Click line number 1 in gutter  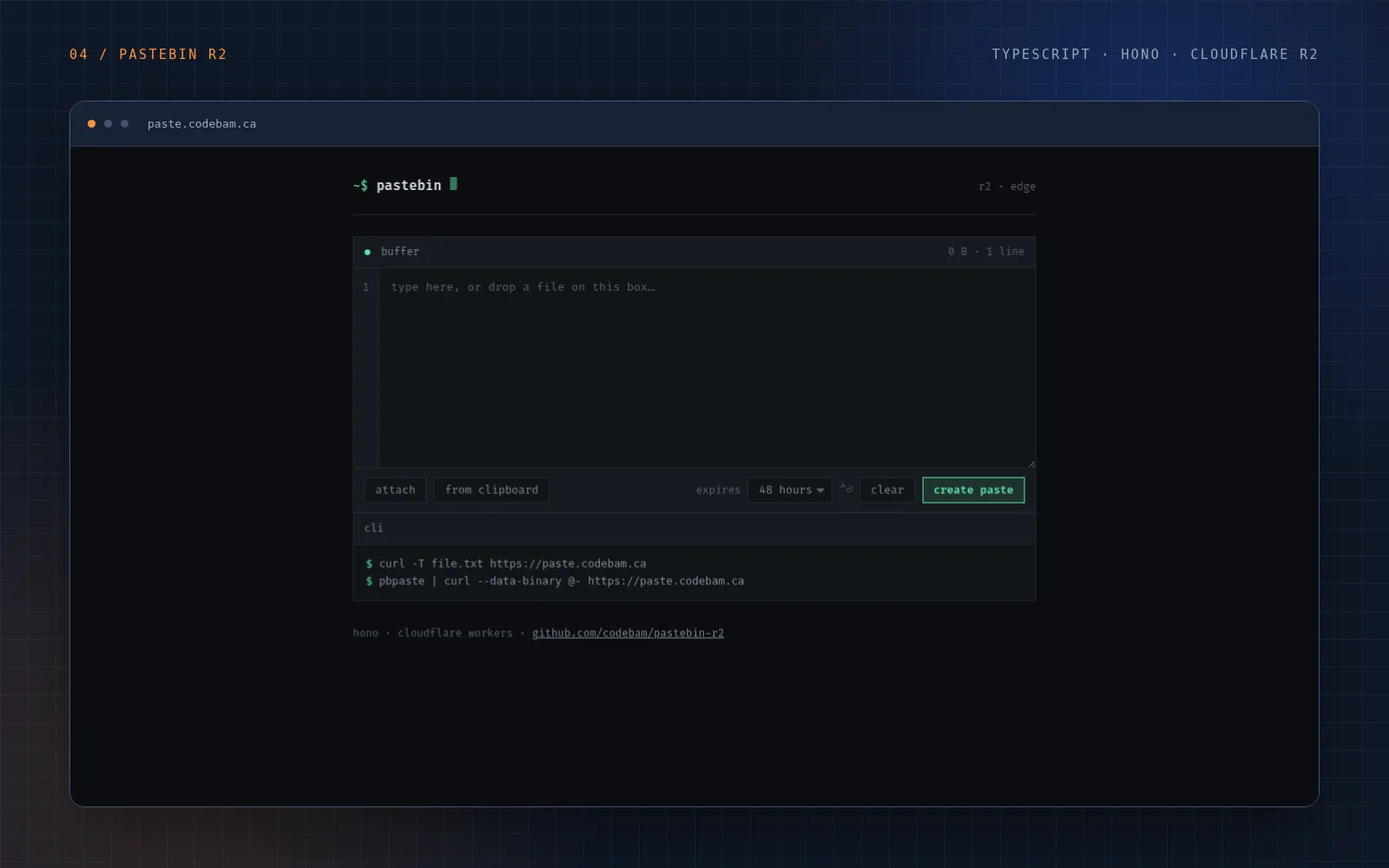(x=366, y=287)
